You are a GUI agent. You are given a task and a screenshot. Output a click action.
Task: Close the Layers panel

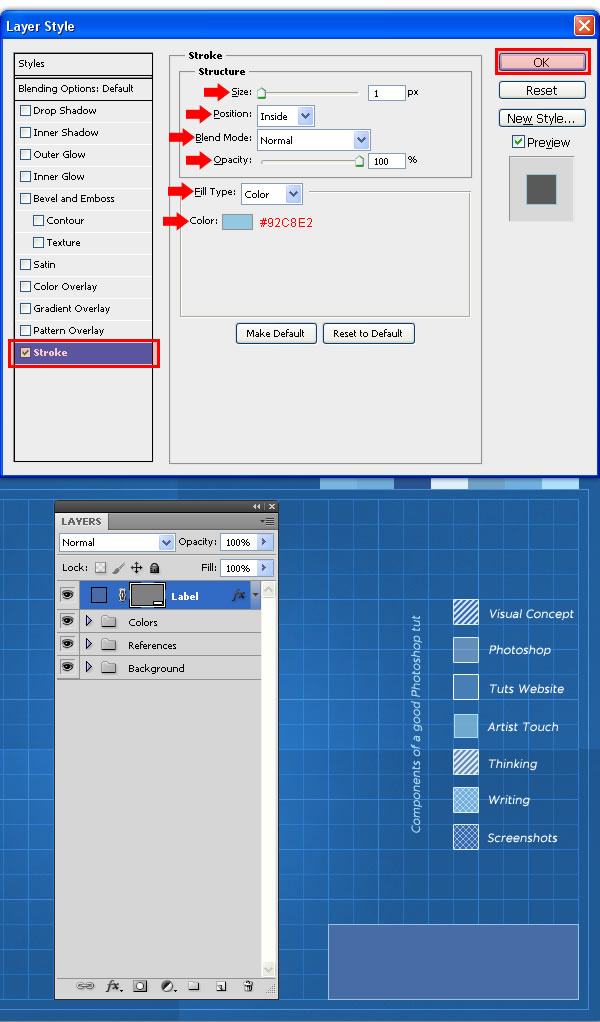pos(272,506)
